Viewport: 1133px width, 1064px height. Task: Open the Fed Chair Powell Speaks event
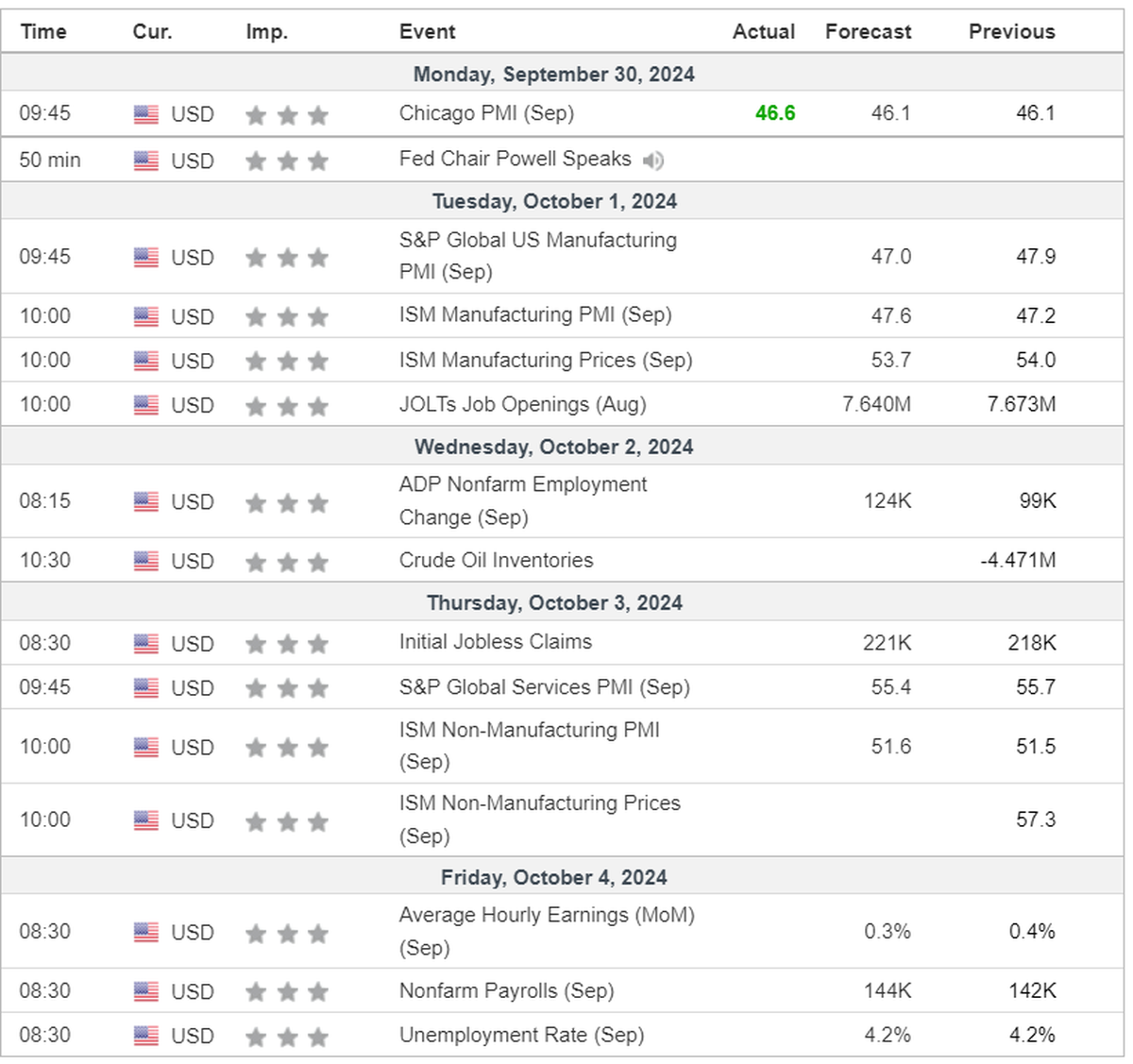coord(515,159)
